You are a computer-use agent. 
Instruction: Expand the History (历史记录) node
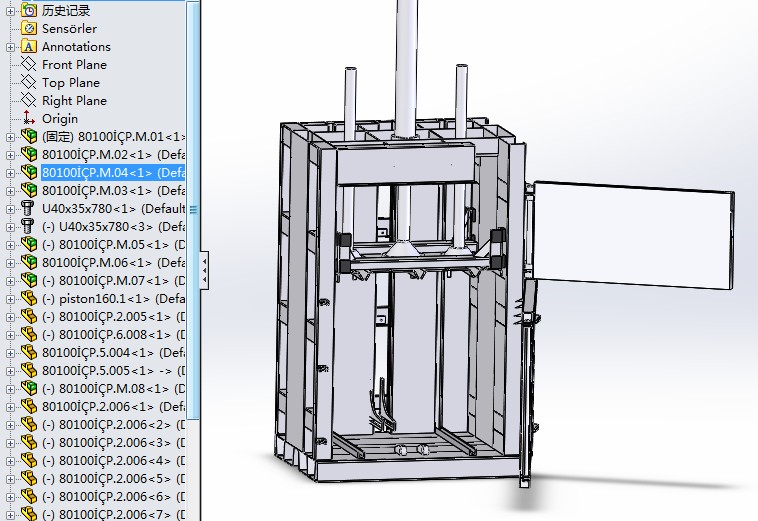pyautogui.click(x=10, y=11)
